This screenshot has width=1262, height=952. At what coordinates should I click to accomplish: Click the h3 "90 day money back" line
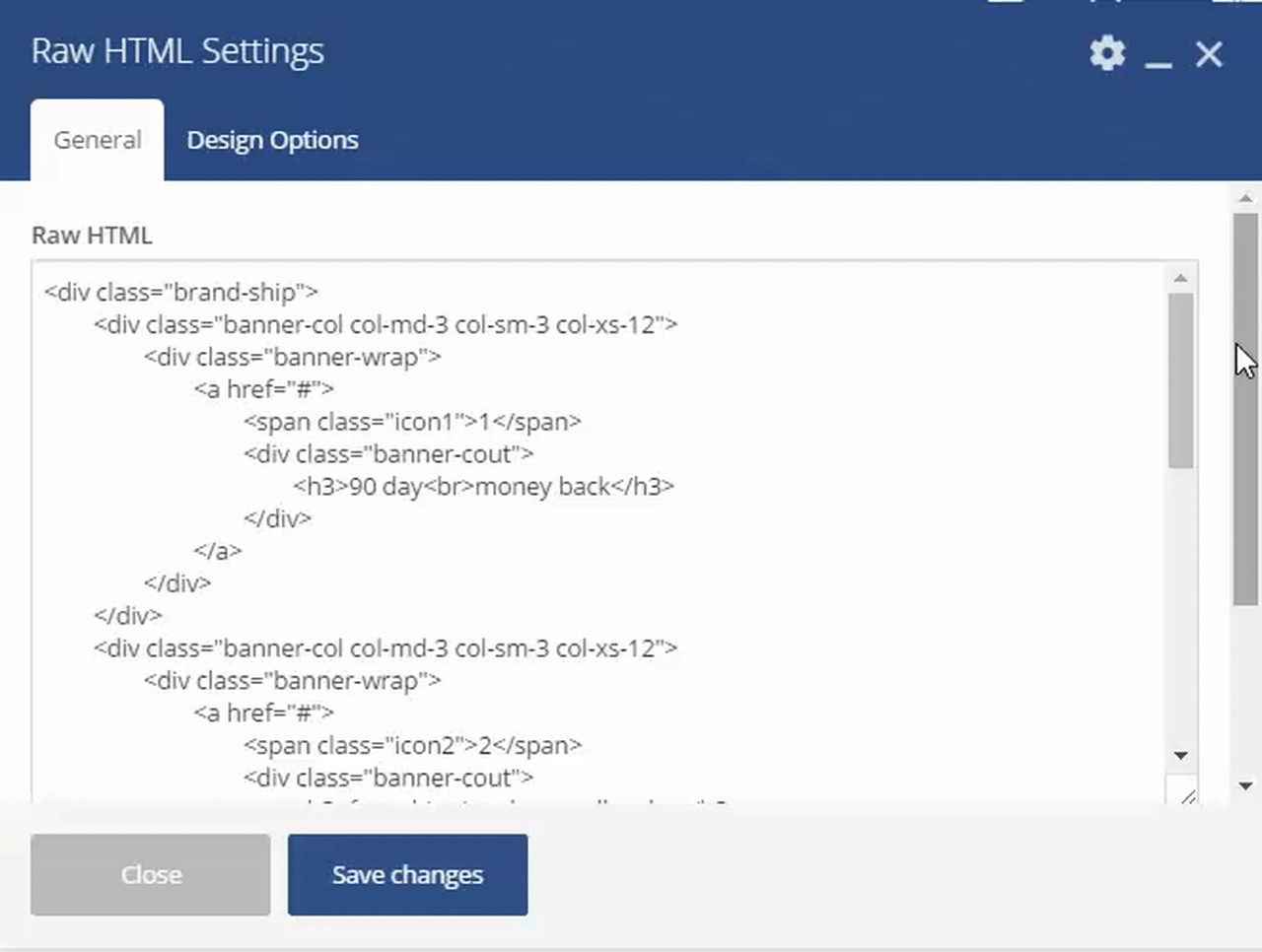(483, 487)
